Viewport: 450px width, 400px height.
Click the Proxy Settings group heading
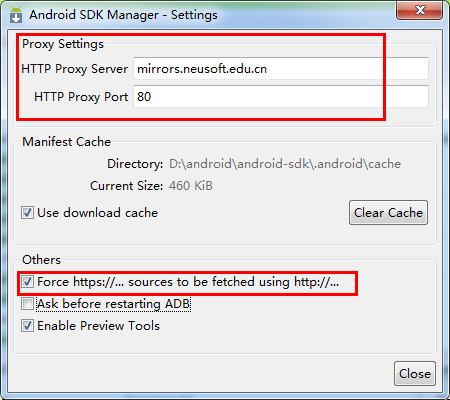[x=63, y=44]
